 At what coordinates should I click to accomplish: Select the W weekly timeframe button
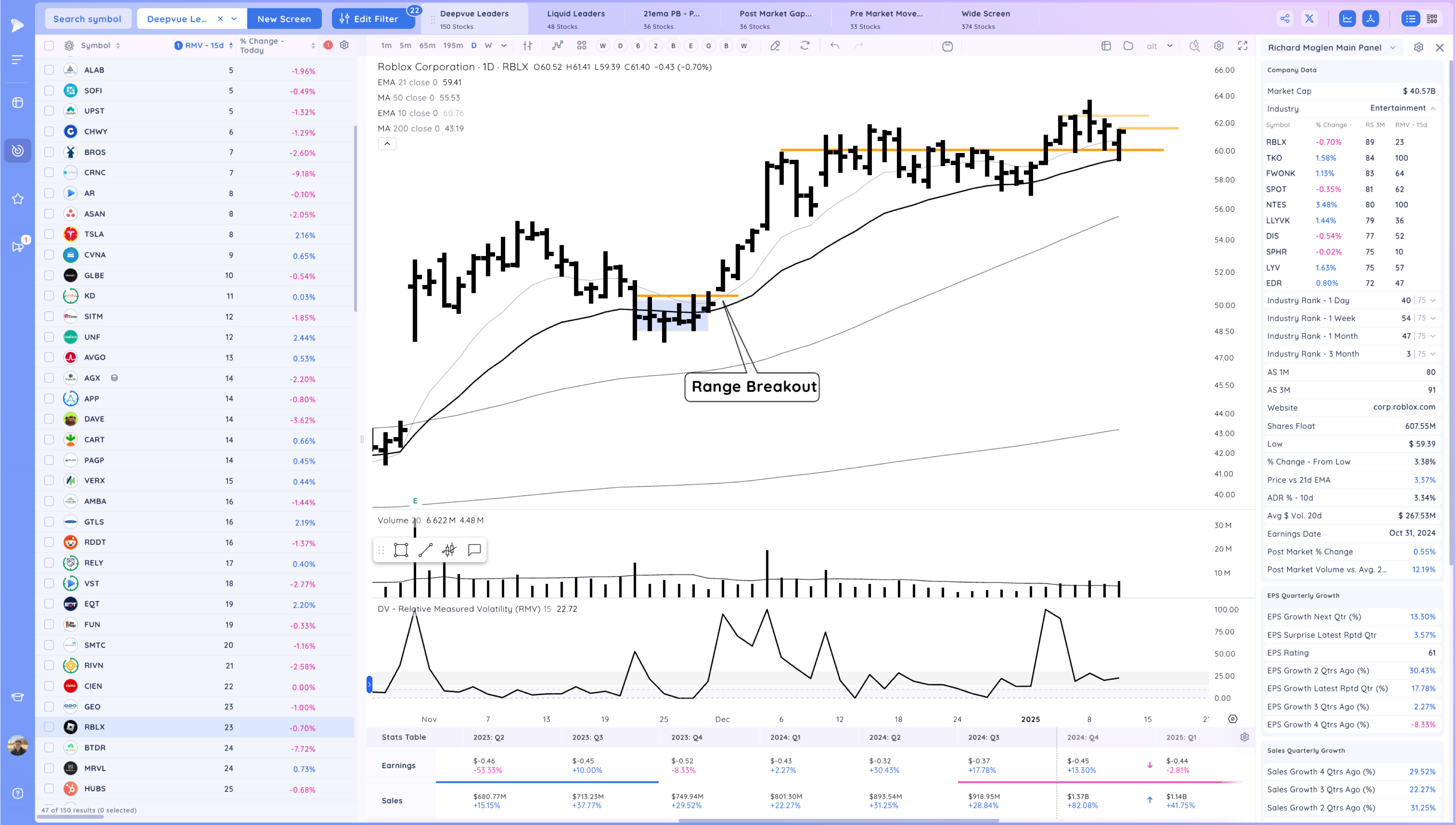click(488, 46)
